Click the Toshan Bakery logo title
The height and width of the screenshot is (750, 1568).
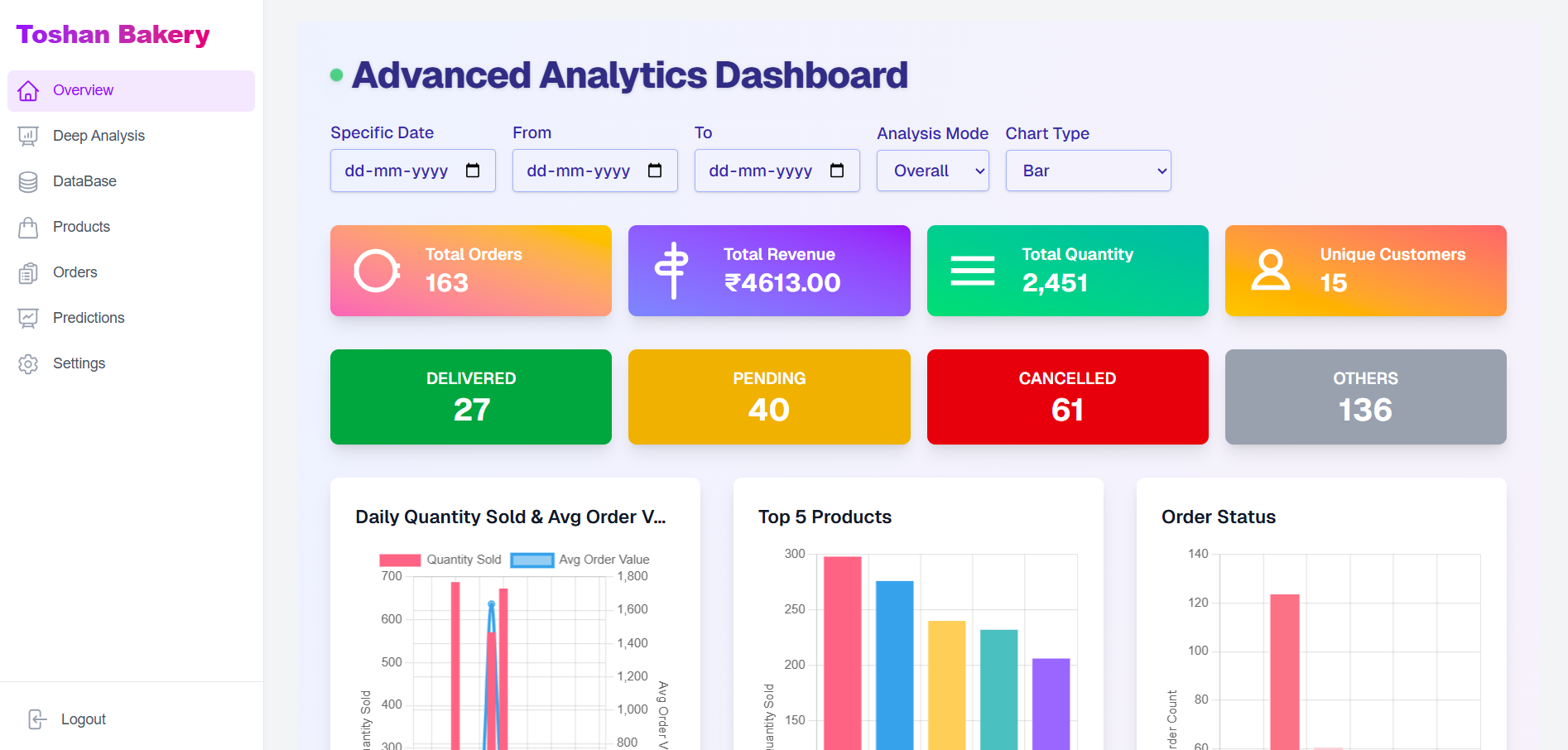pyautogui.click(x=113, y=35)
